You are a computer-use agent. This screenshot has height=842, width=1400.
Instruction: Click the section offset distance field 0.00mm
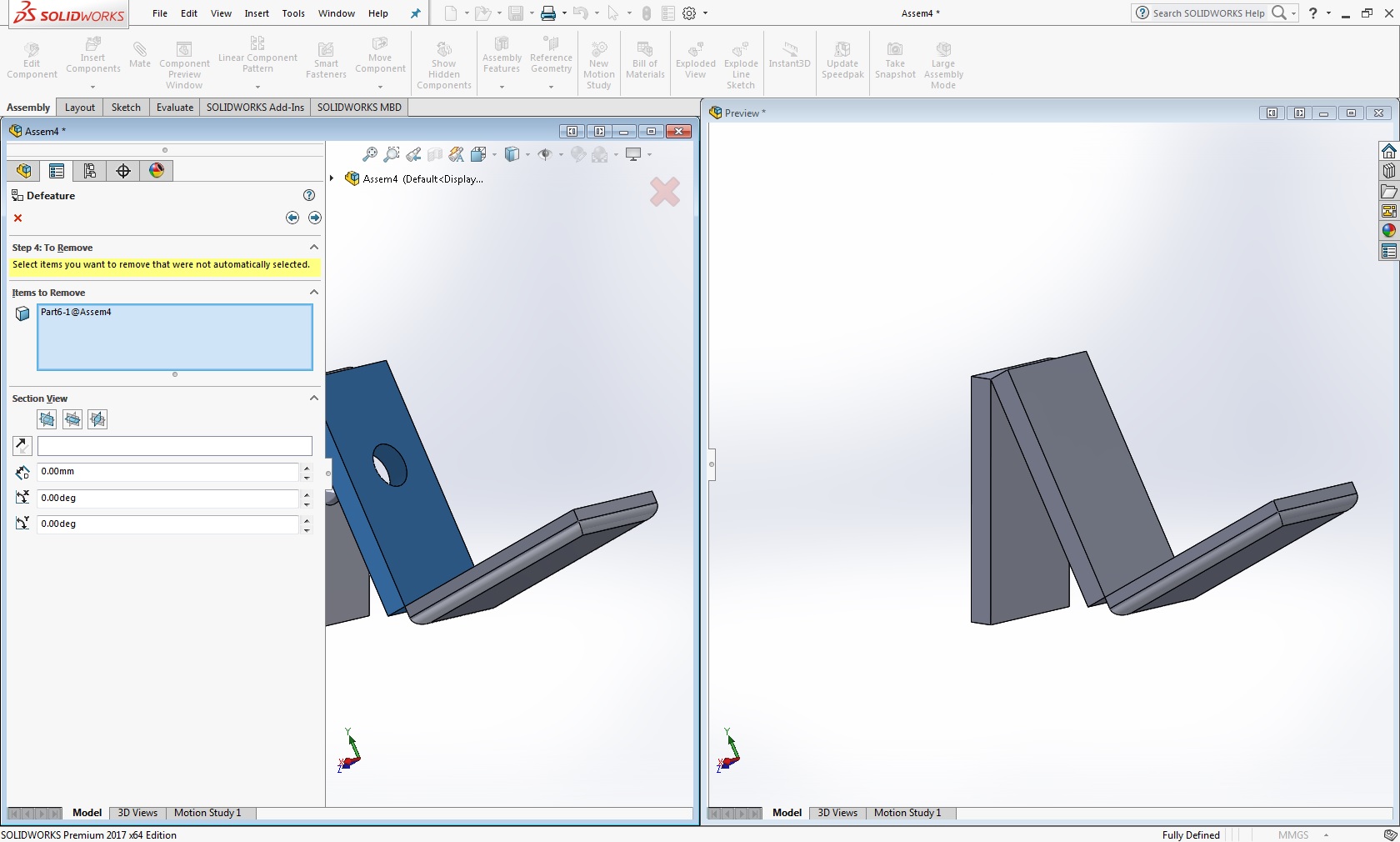coord(167,472)
